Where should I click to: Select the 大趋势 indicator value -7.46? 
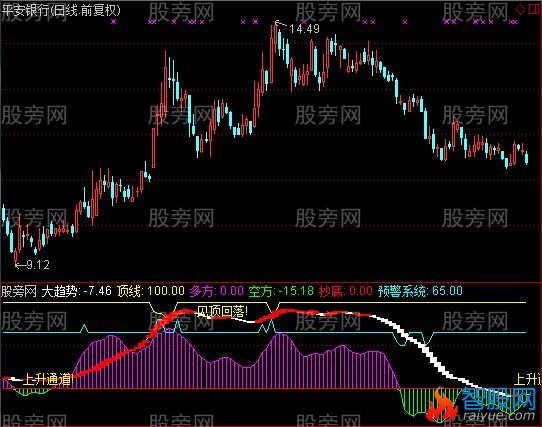97,291
